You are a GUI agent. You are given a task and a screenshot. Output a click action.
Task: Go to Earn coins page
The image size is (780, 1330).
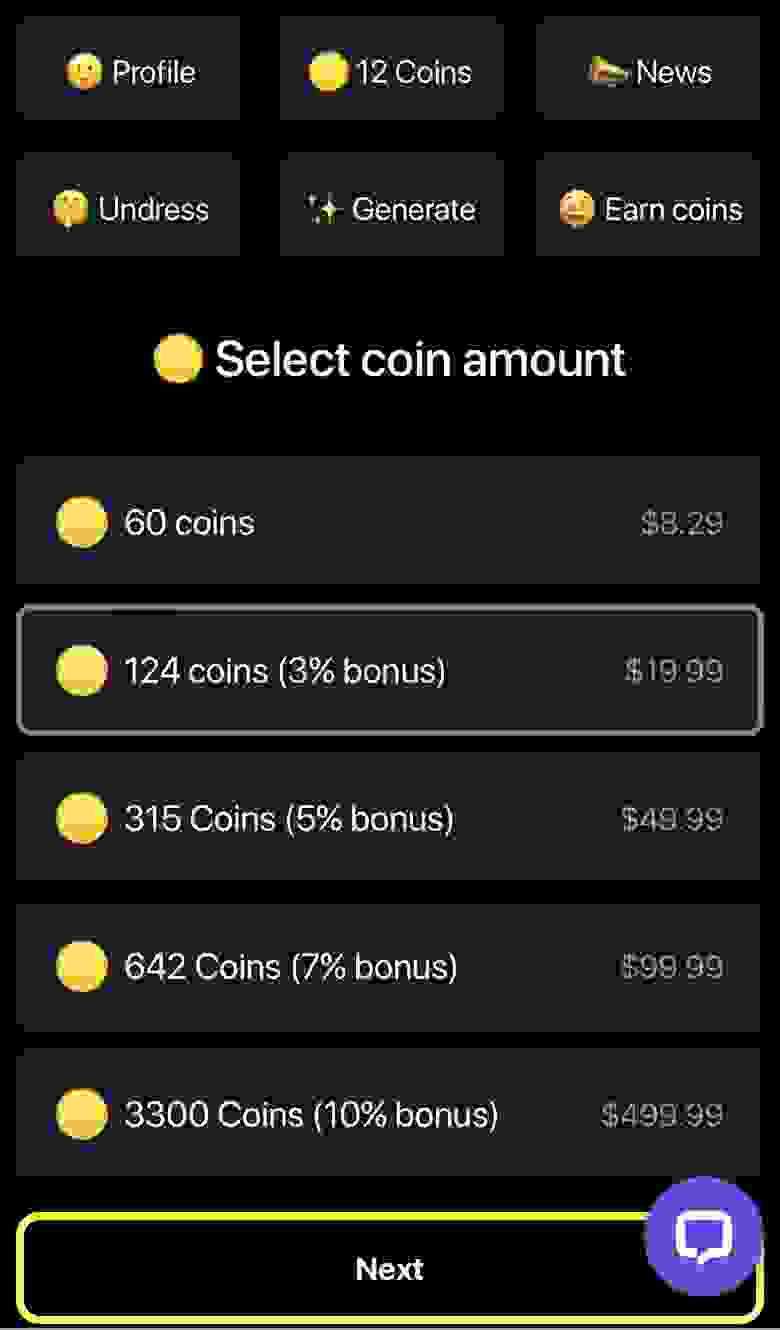coord(648,209)
